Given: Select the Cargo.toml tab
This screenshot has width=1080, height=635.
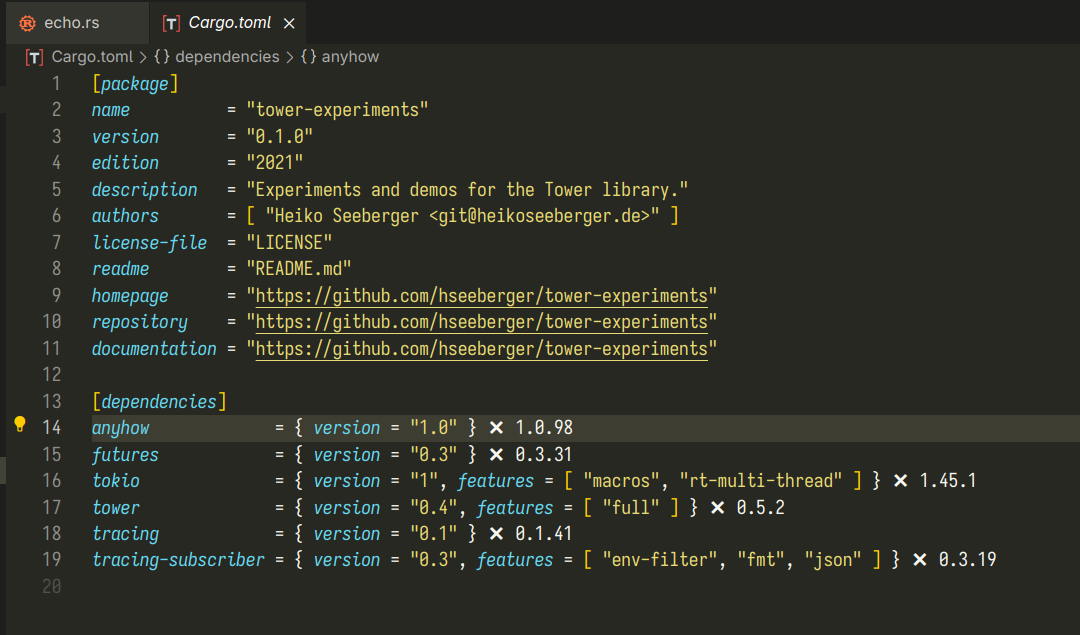Looking at the screenshot, I should [x=227, y=23].
